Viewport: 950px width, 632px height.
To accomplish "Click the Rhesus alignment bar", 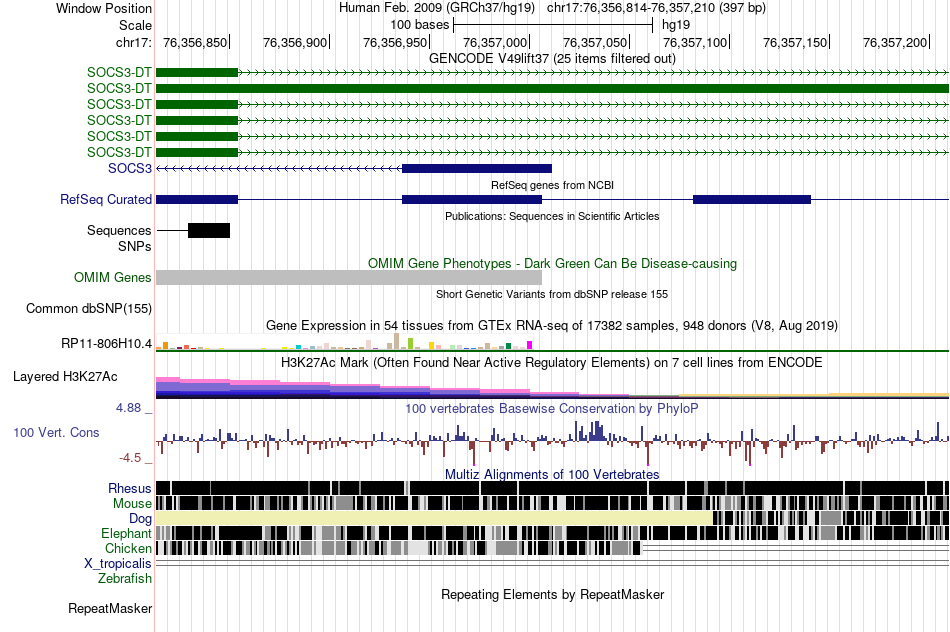I will coord(553,488).
